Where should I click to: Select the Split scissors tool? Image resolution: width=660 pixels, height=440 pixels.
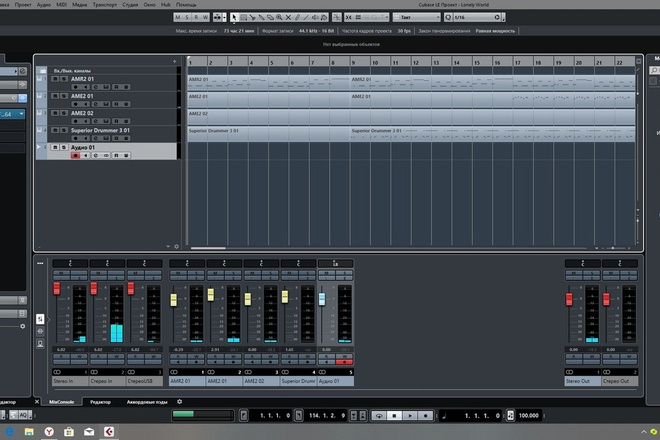point(252,17)
